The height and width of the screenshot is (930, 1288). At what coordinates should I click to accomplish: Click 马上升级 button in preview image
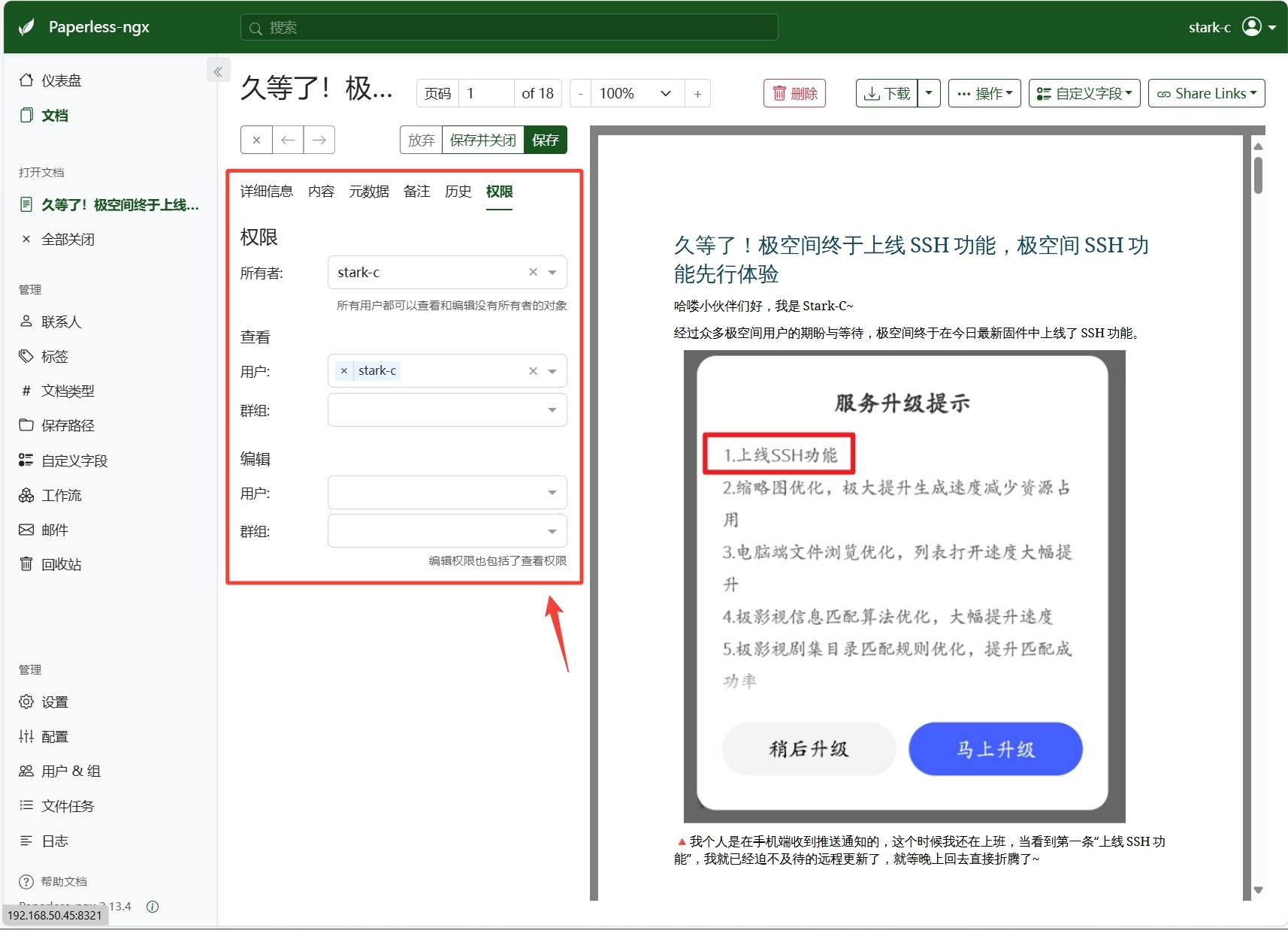tap(996, 748)
